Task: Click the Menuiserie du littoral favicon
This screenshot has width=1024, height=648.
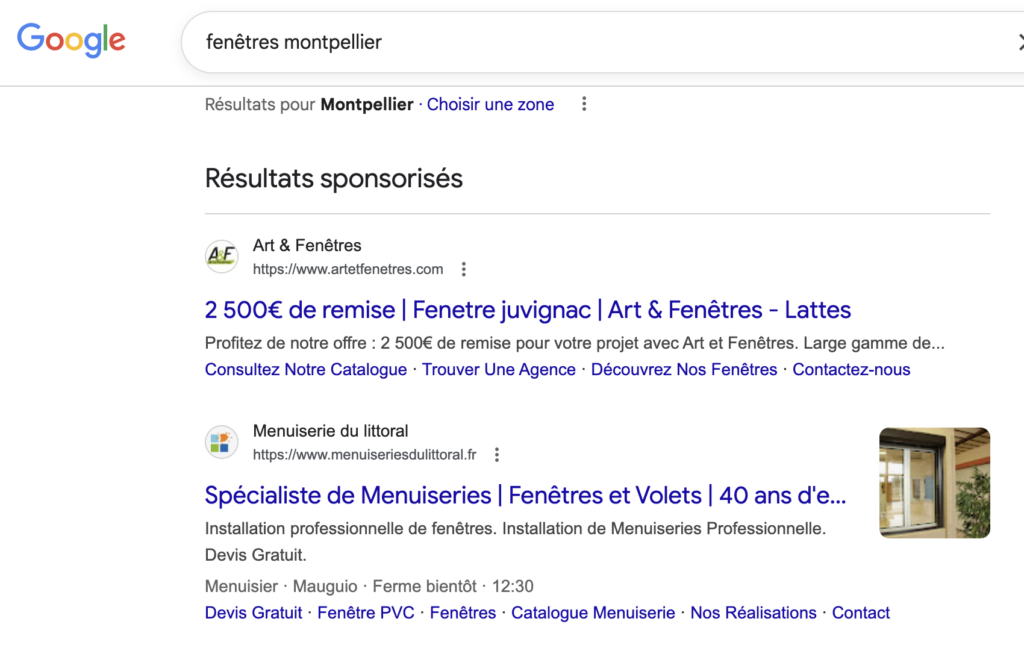Action: 221,441
